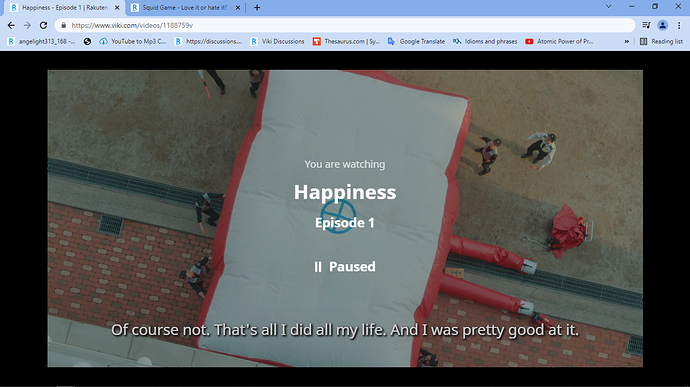The image size is (690, 387).
Task: Open the tab search dropdown arrow
Action: [x=608, y=7]
